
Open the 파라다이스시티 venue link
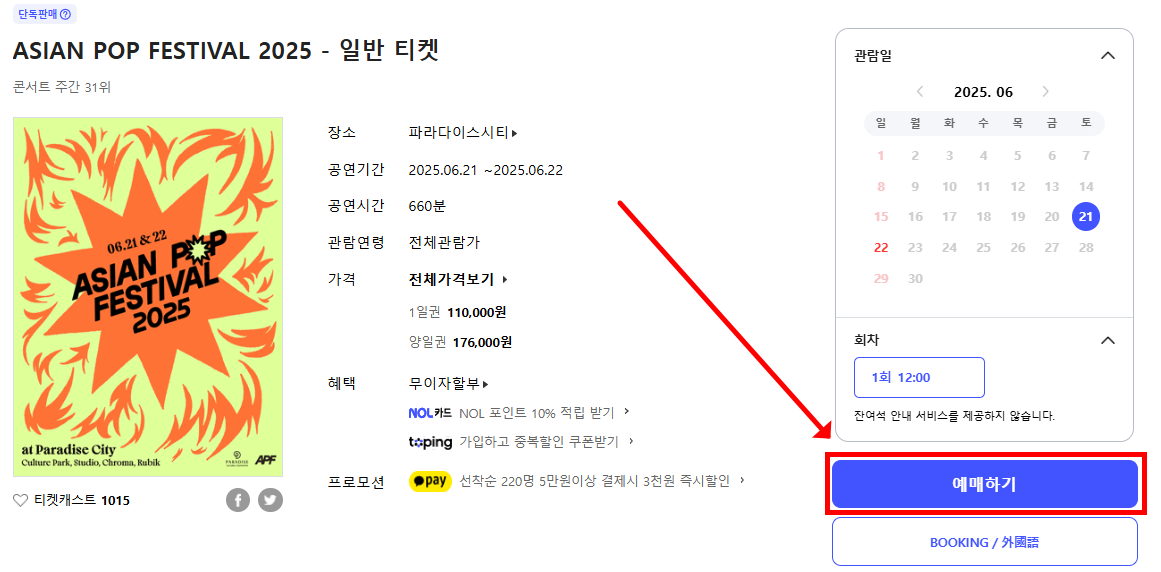click(x=463, y=133)
